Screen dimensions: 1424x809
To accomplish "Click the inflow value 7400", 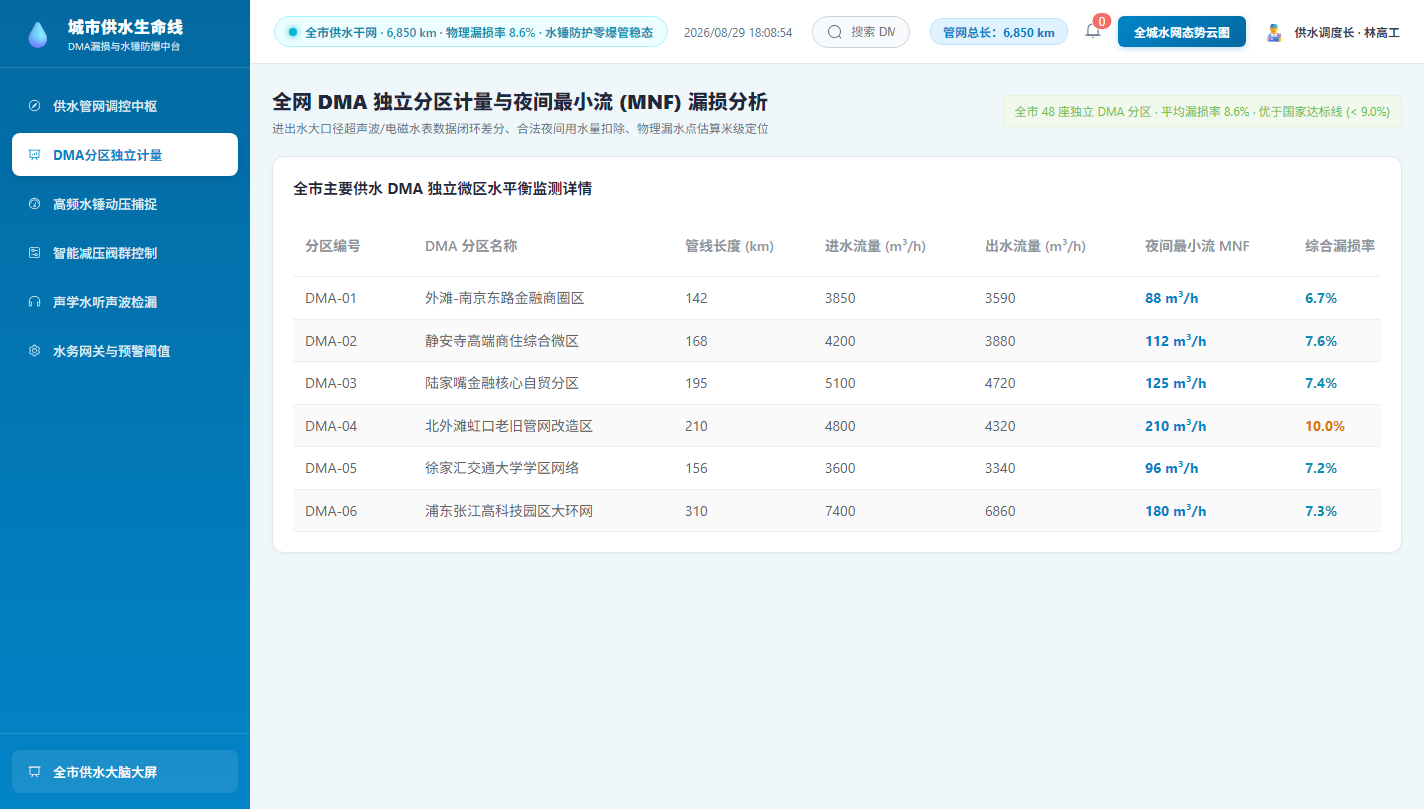I will click(x=840, y=511).
